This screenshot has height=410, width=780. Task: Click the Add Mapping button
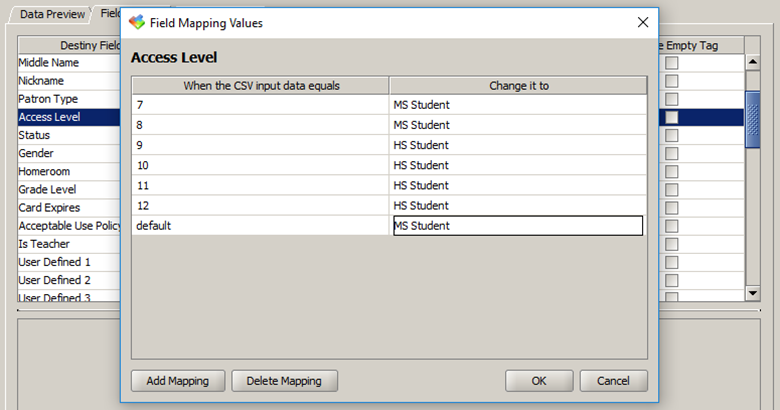click(x=177, y=380)
